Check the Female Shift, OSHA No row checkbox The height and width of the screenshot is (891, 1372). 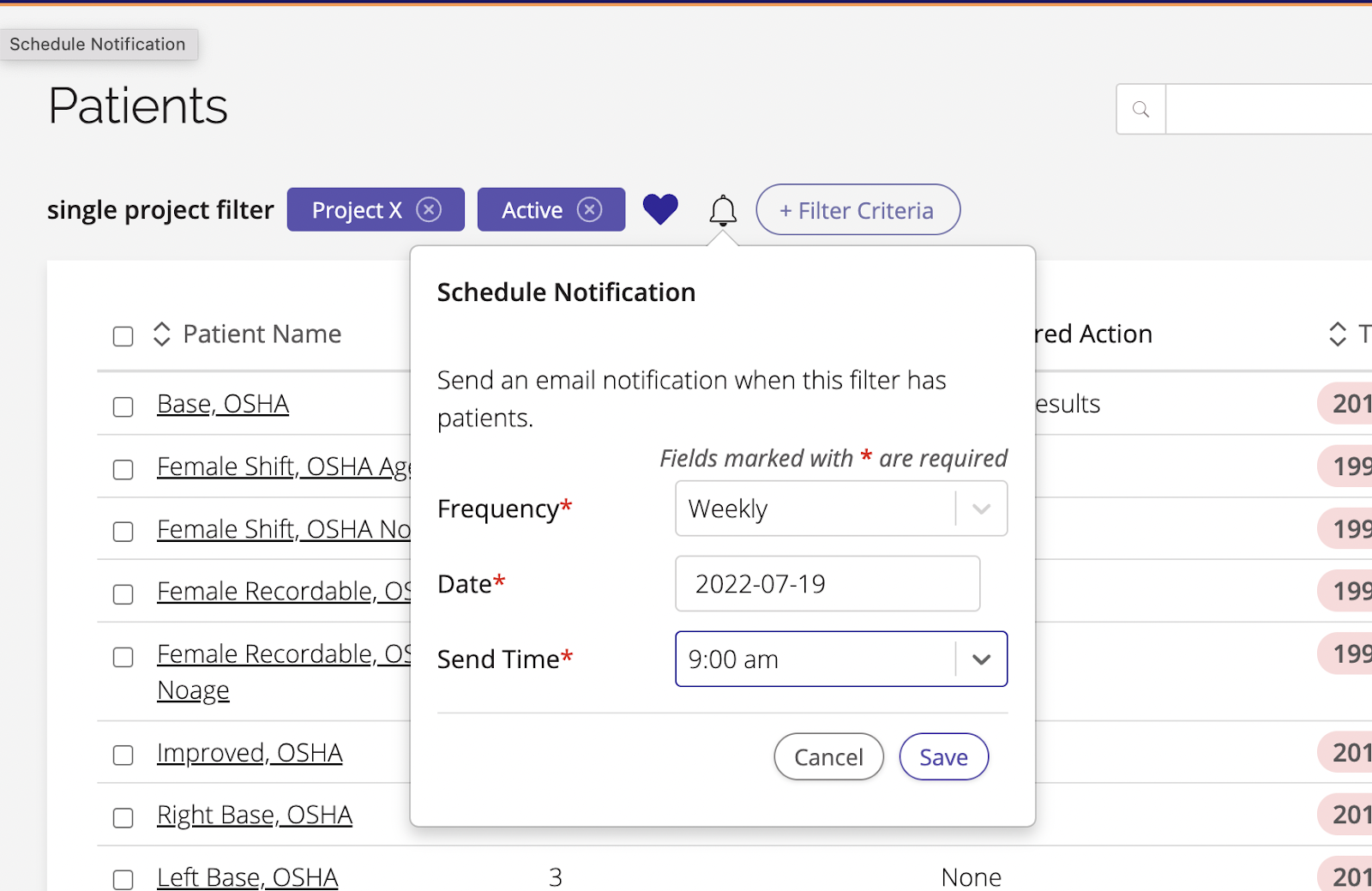(123, 532)
